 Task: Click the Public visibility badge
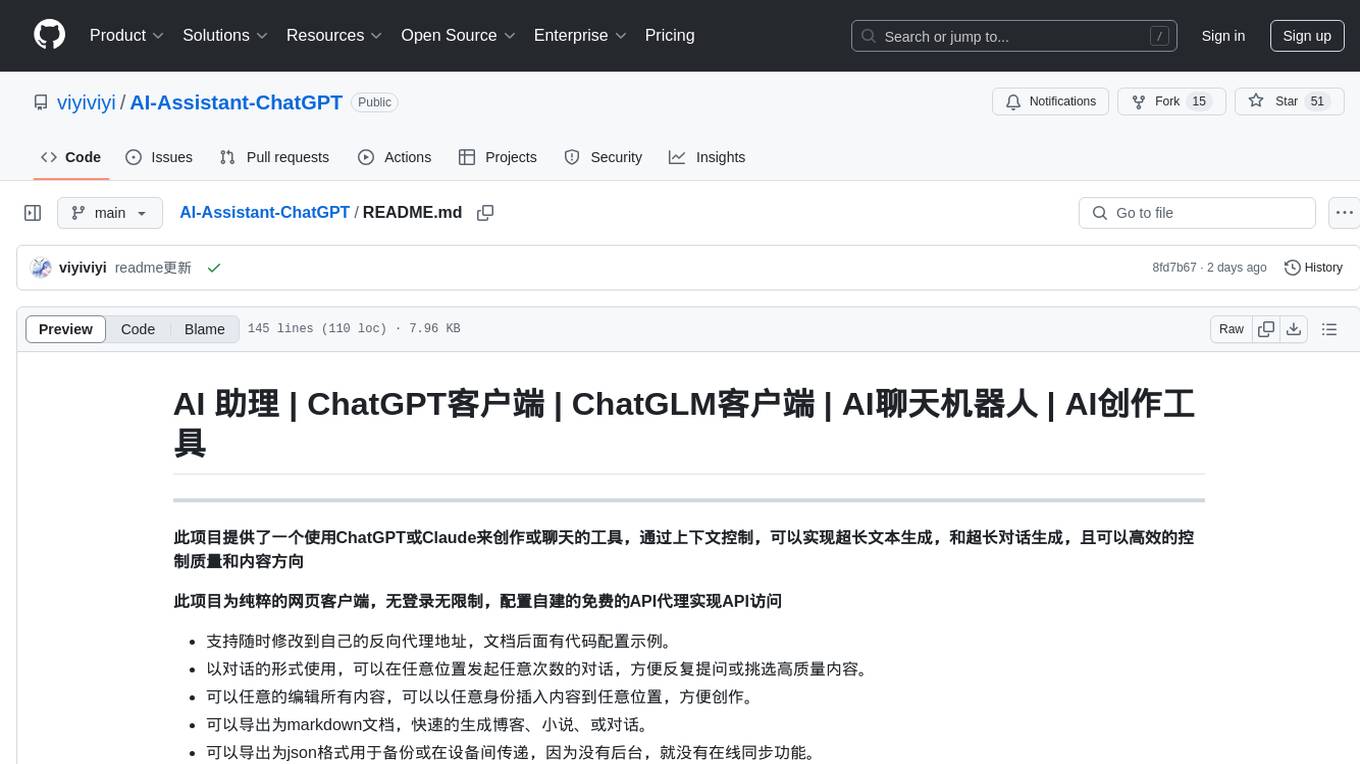[x=375, y=102]
